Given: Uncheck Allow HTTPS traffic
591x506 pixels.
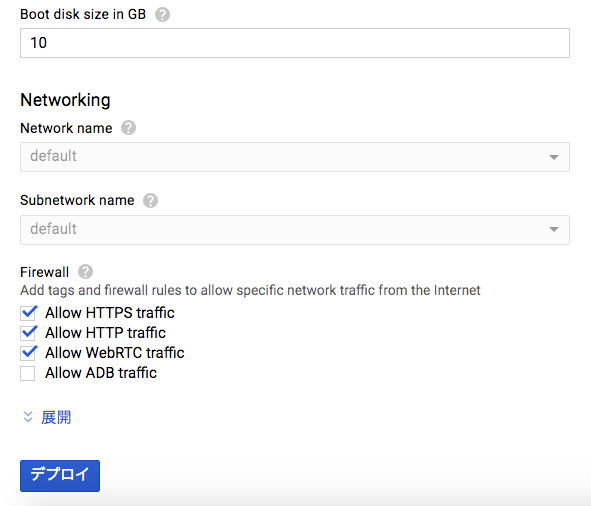Looking at the screenshot, I should tap(28, 313).
